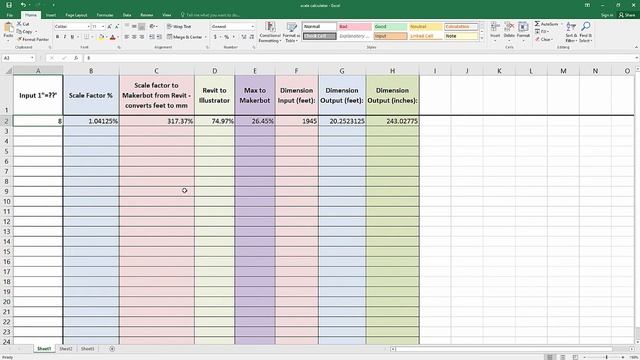Cut the selected cell contents
This screenshot has width=640, height=360.
tap(23, 24)
